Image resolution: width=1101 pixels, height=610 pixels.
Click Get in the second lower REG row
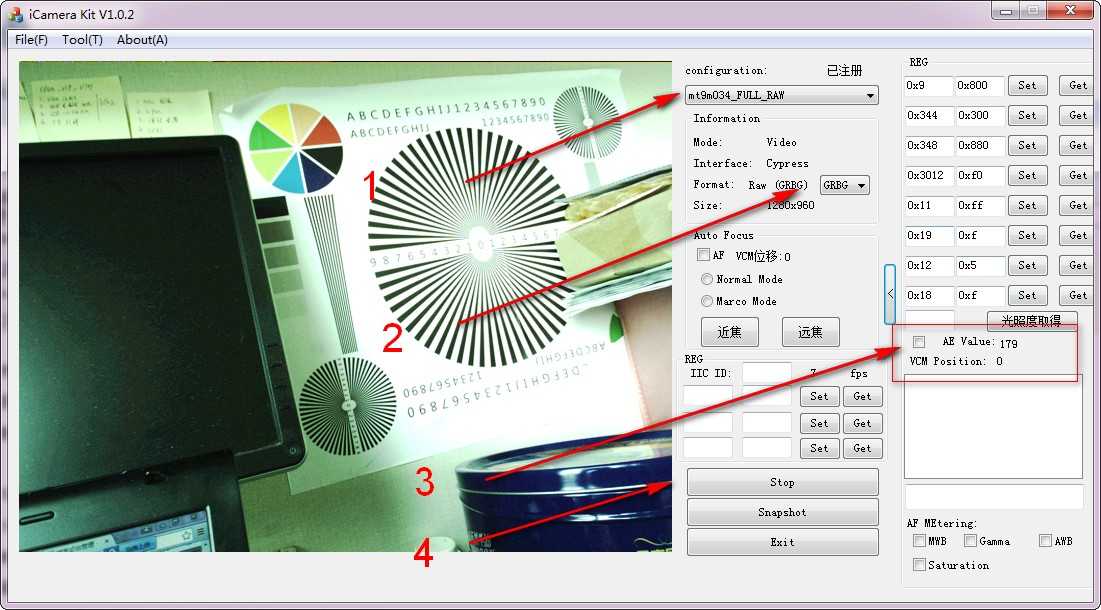tap(862, 423)
